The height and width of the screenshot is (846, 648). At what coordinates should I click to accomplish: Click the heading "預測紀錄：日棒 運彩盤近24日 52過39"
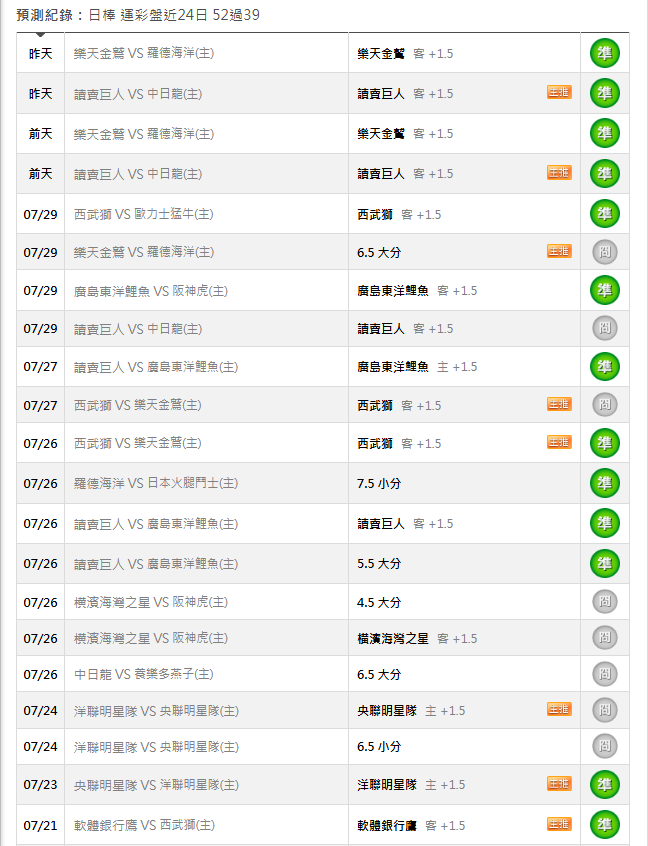pyautogui.click(x=138, y=15)
